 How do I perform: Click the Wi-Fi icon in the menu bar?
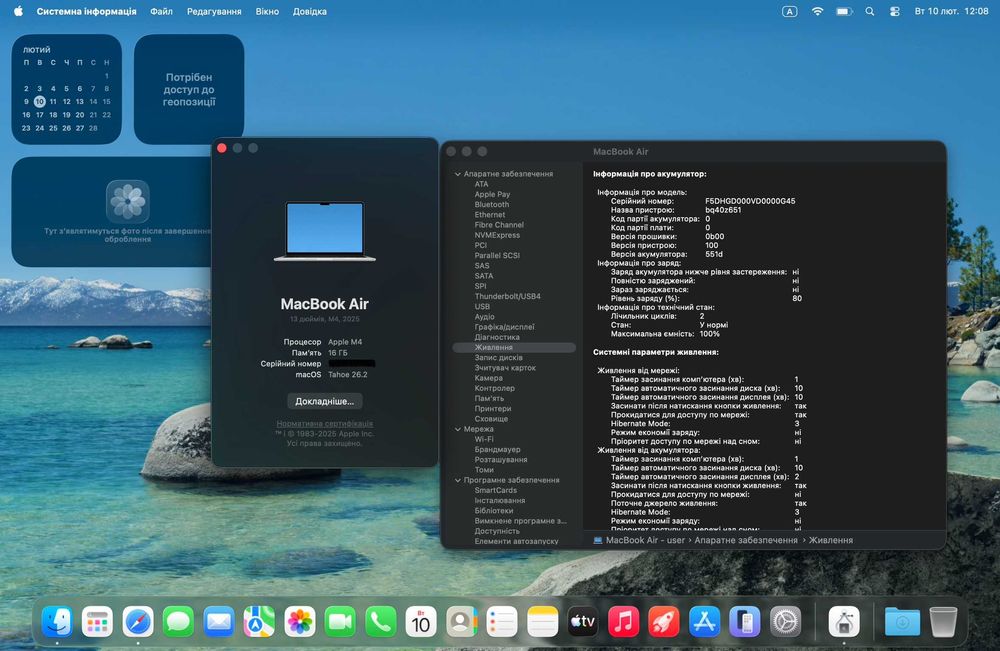click(x=817, y=11)
